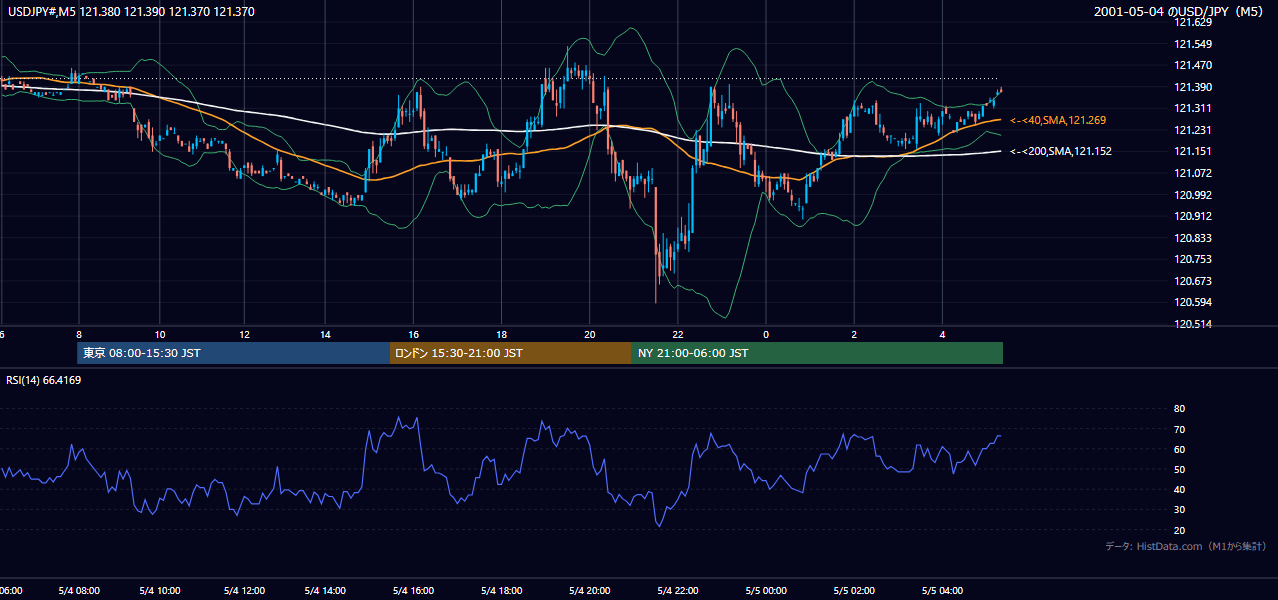The width and height of the screenshot is (1278, 600).
Task: Click the price axis value 120.833
Action: (x=1192, y=239)
